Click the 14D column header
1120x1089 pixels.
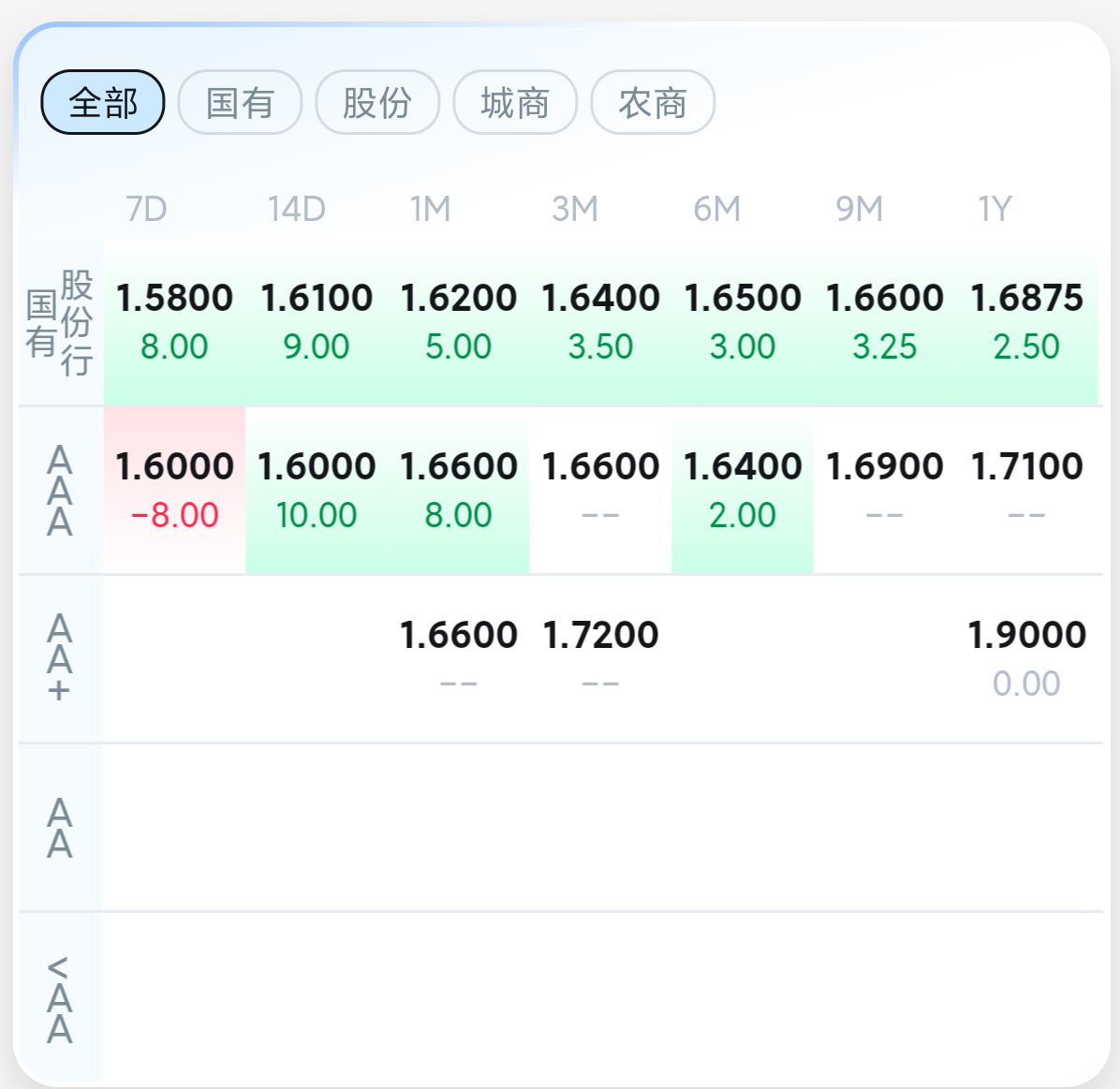[296, 209]
